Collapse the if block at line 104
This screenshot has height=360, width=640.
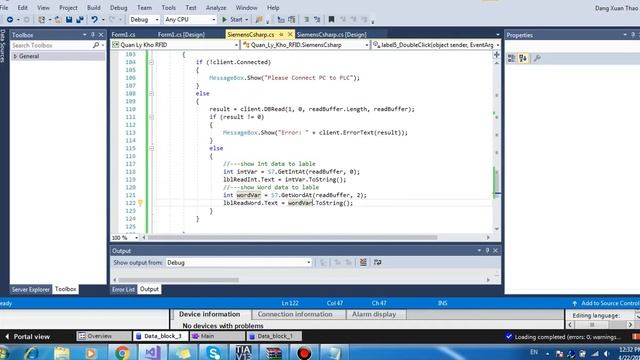151,62
